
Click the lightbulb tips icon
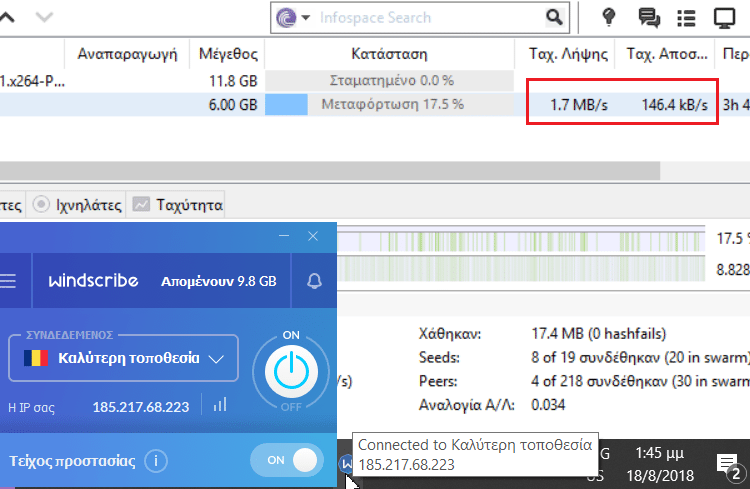pyautogui.click(x=608, y=17)
